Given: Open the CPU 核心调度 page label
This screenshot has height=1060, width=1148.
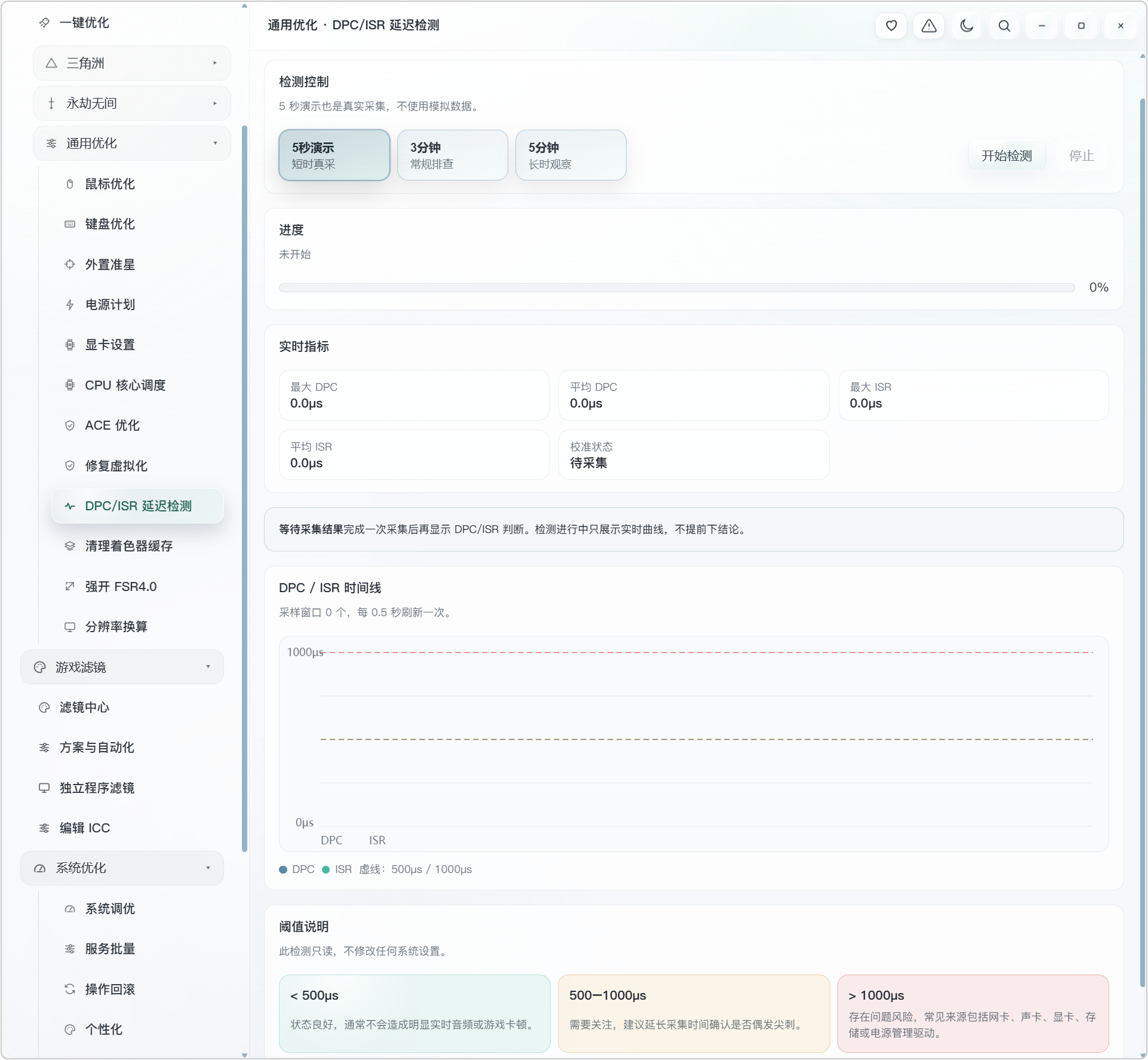Looking at the screenshot, I should point(125,385).
